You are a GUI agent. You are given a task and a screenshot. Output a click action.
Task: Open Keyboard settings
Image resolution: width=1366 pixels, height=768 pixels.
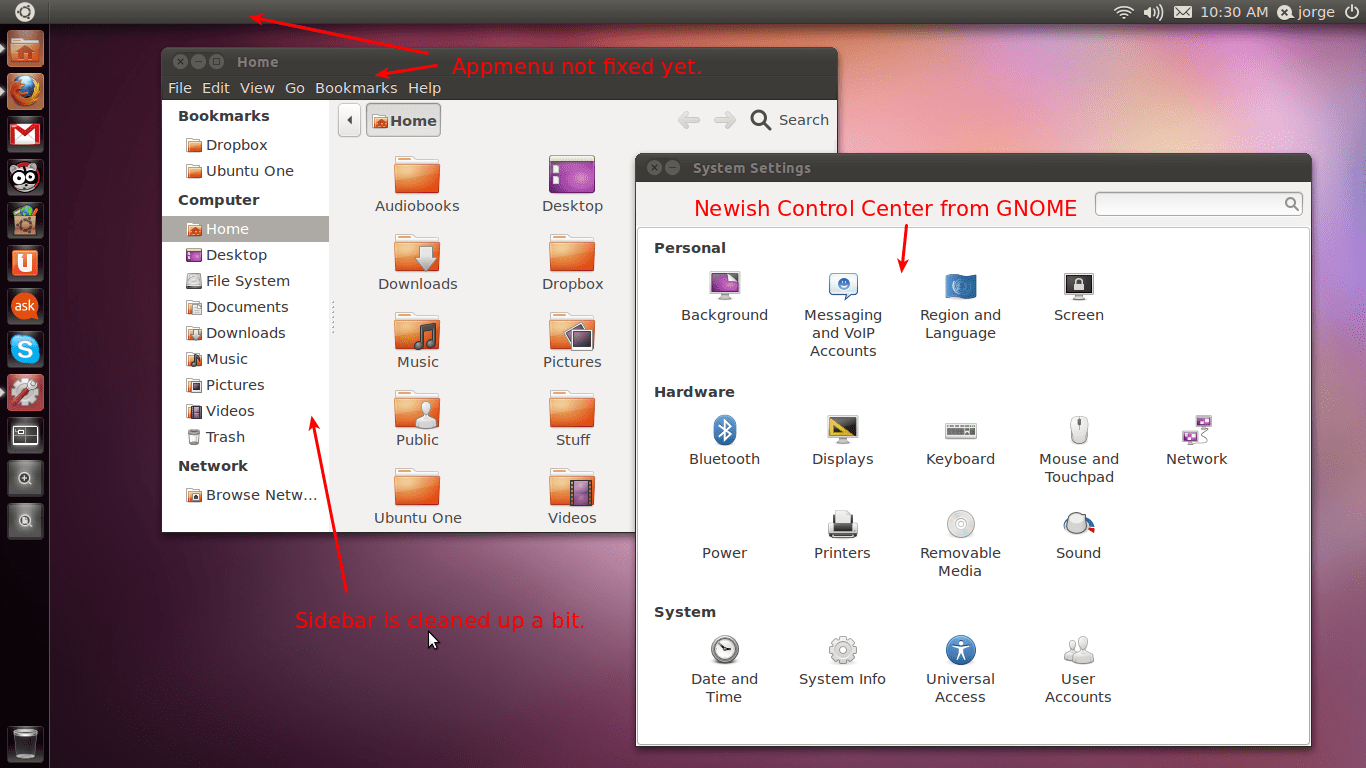tap(960, 441)
